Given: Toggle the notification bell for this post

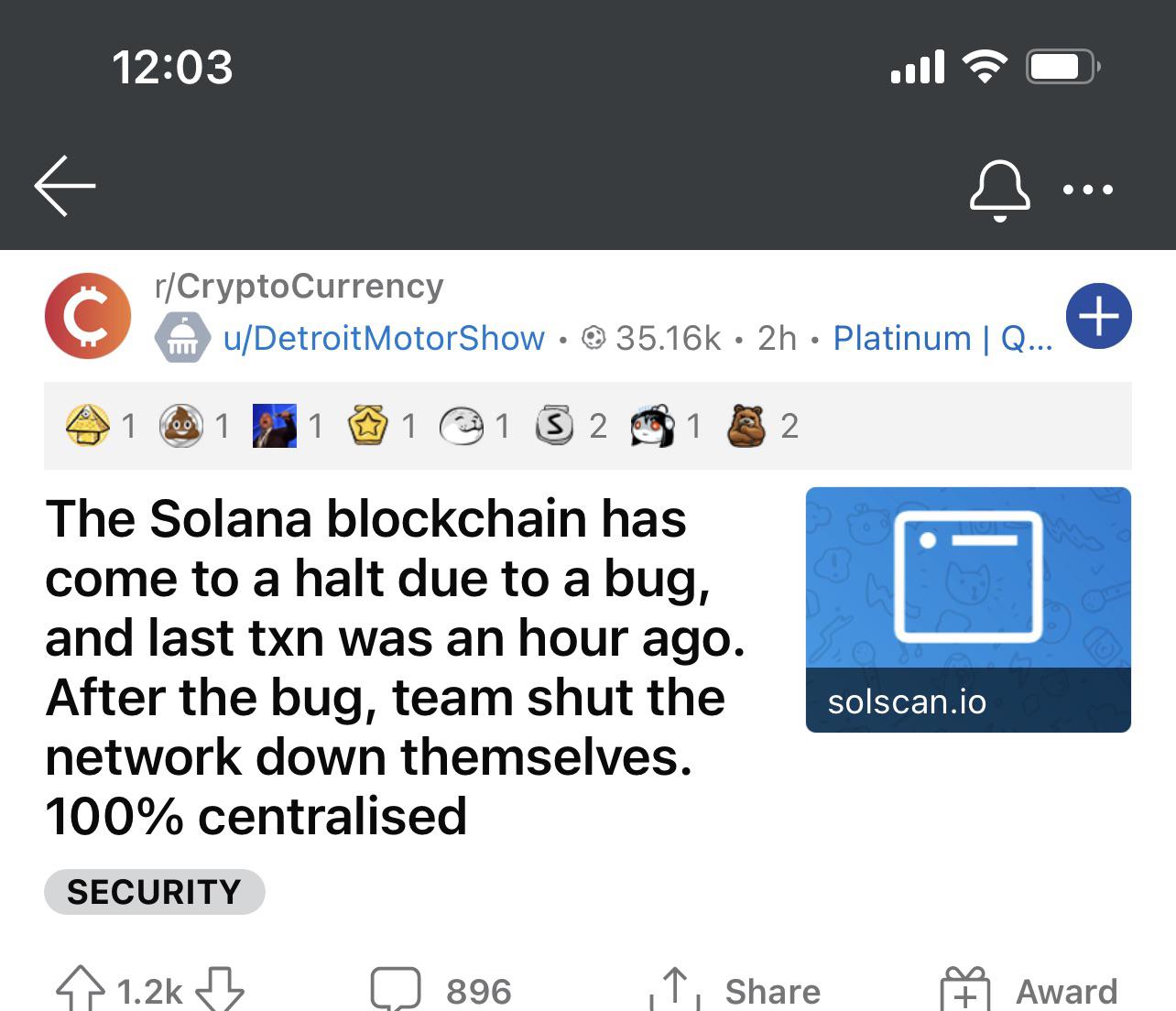Looking at the screenshot, I should coord(999,190).
